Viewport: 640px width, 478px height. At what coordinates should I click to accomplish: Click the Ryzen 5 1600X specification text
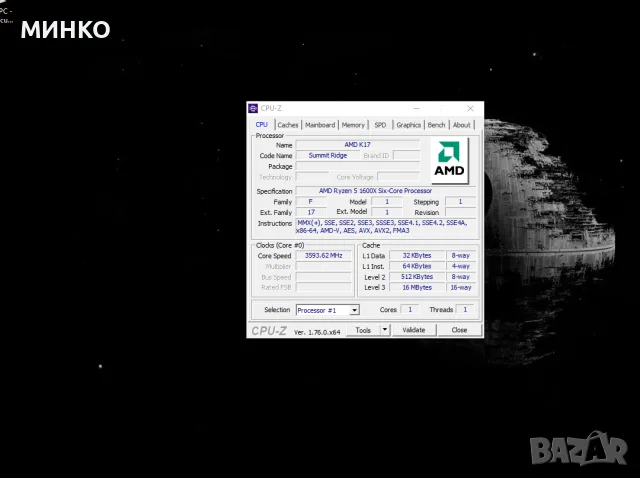pyautogui.click(x=375, y=191)
